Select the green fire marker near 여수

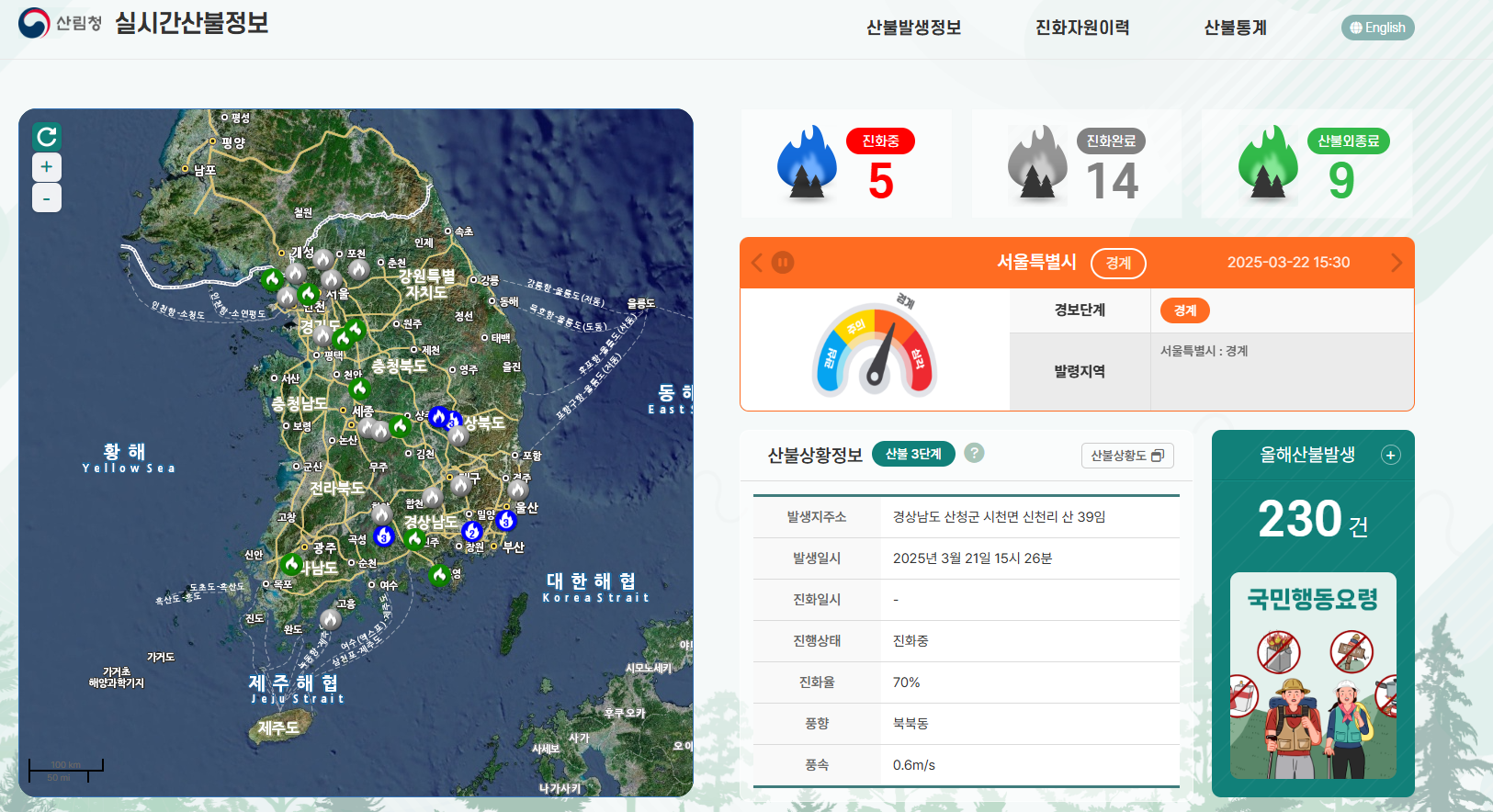pos(439,575)
